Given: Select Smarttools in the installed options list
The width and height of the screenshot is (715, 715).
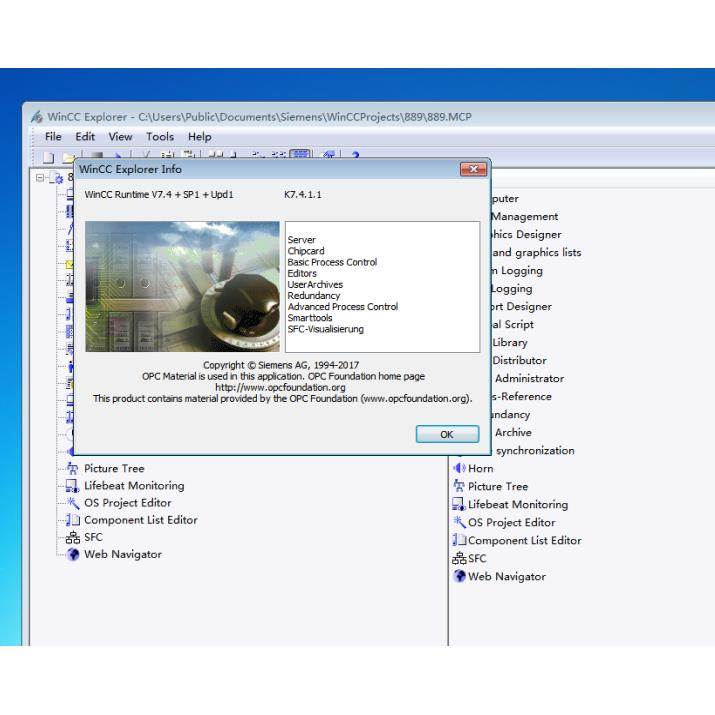Looking at the screenshot, I should point(310,318).
